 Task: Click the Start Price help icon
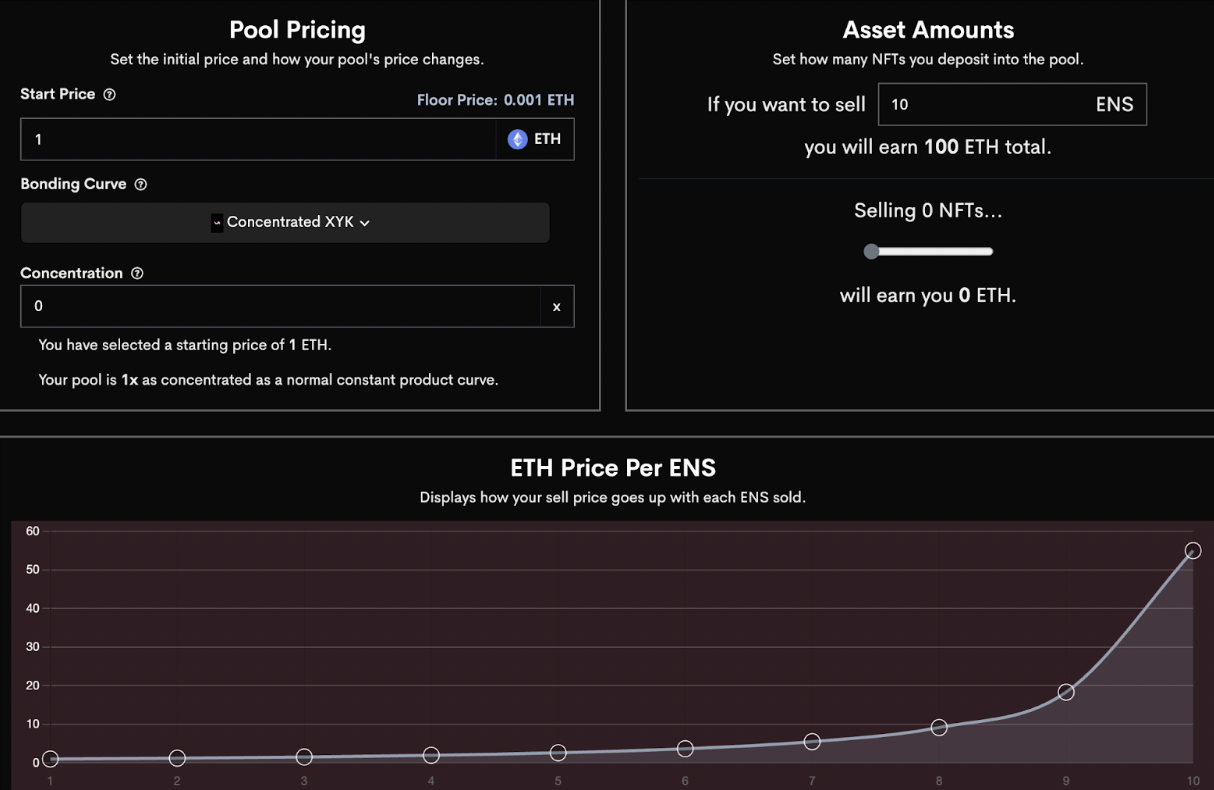pos(110,94)
